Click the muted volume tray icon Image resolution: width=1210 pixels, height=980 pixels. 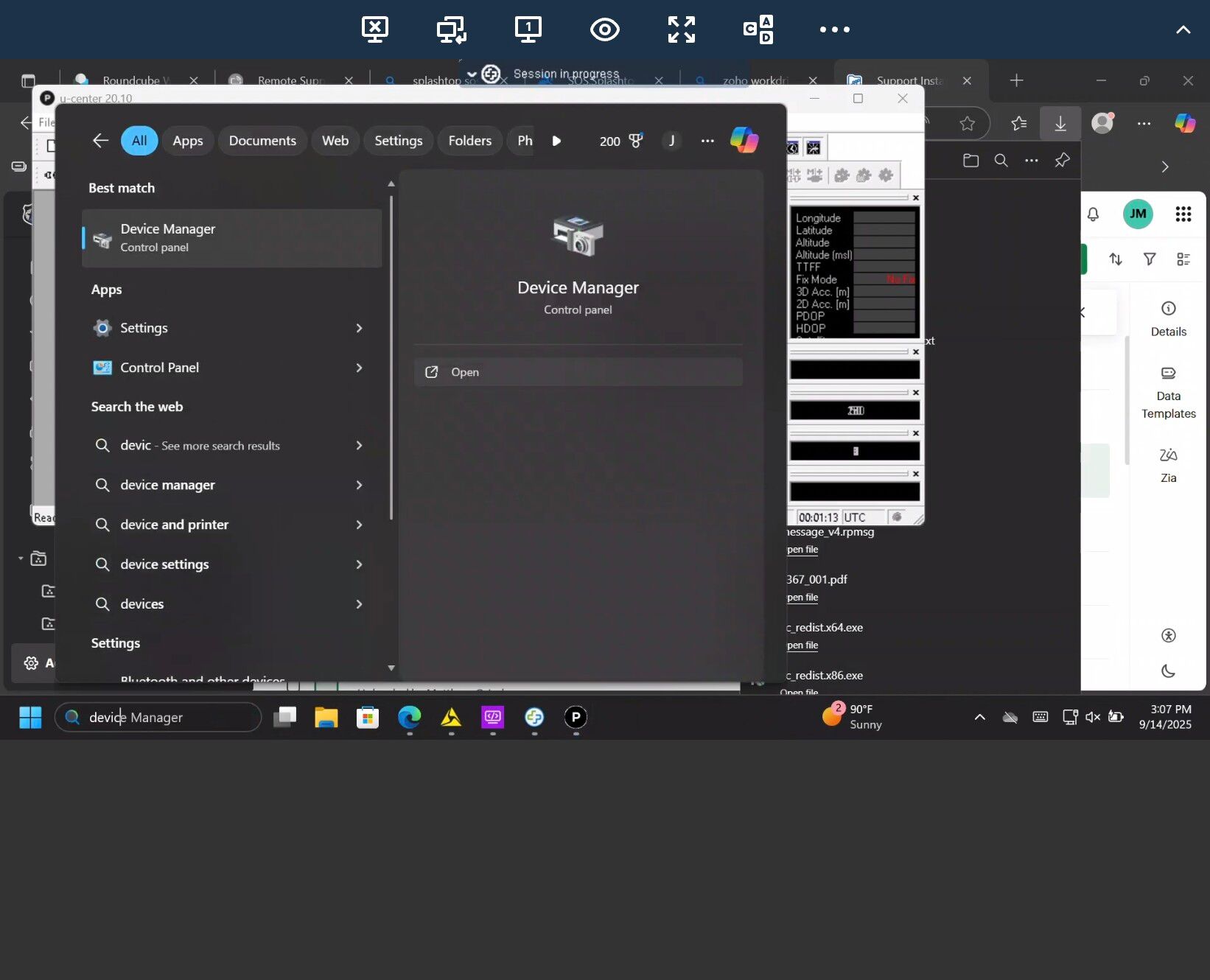click(1093, 717)
